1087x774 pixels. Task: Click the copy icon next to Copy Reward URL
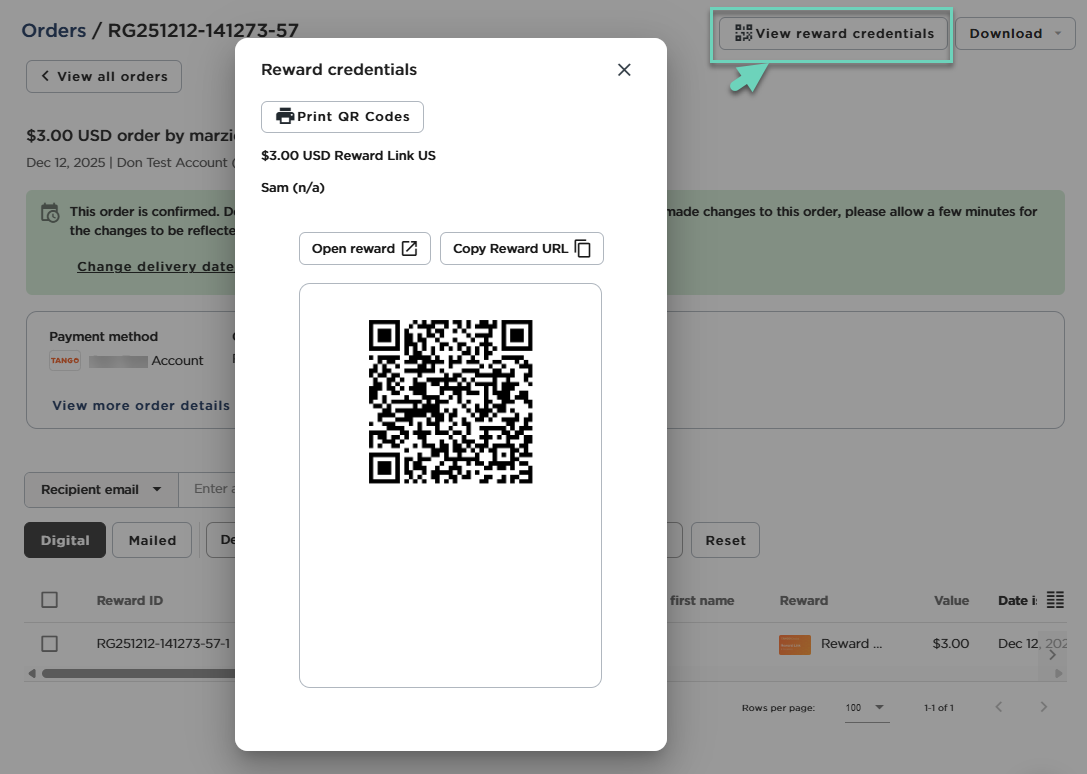pos(583,249)
